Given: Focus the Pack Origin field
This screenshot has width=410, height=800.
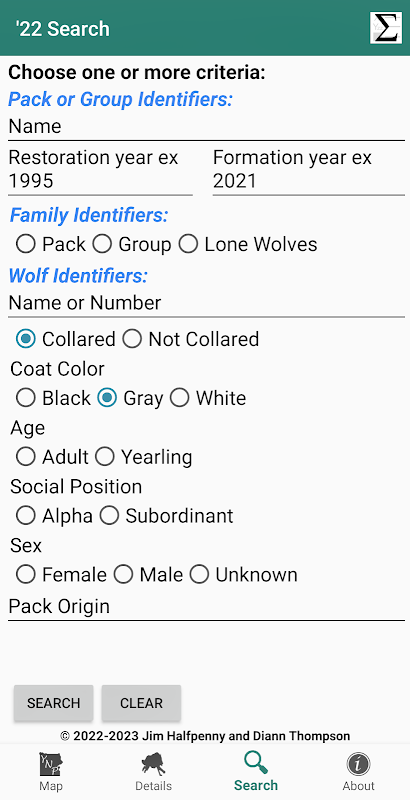Looking at the screenshot, I should [207, 607].
